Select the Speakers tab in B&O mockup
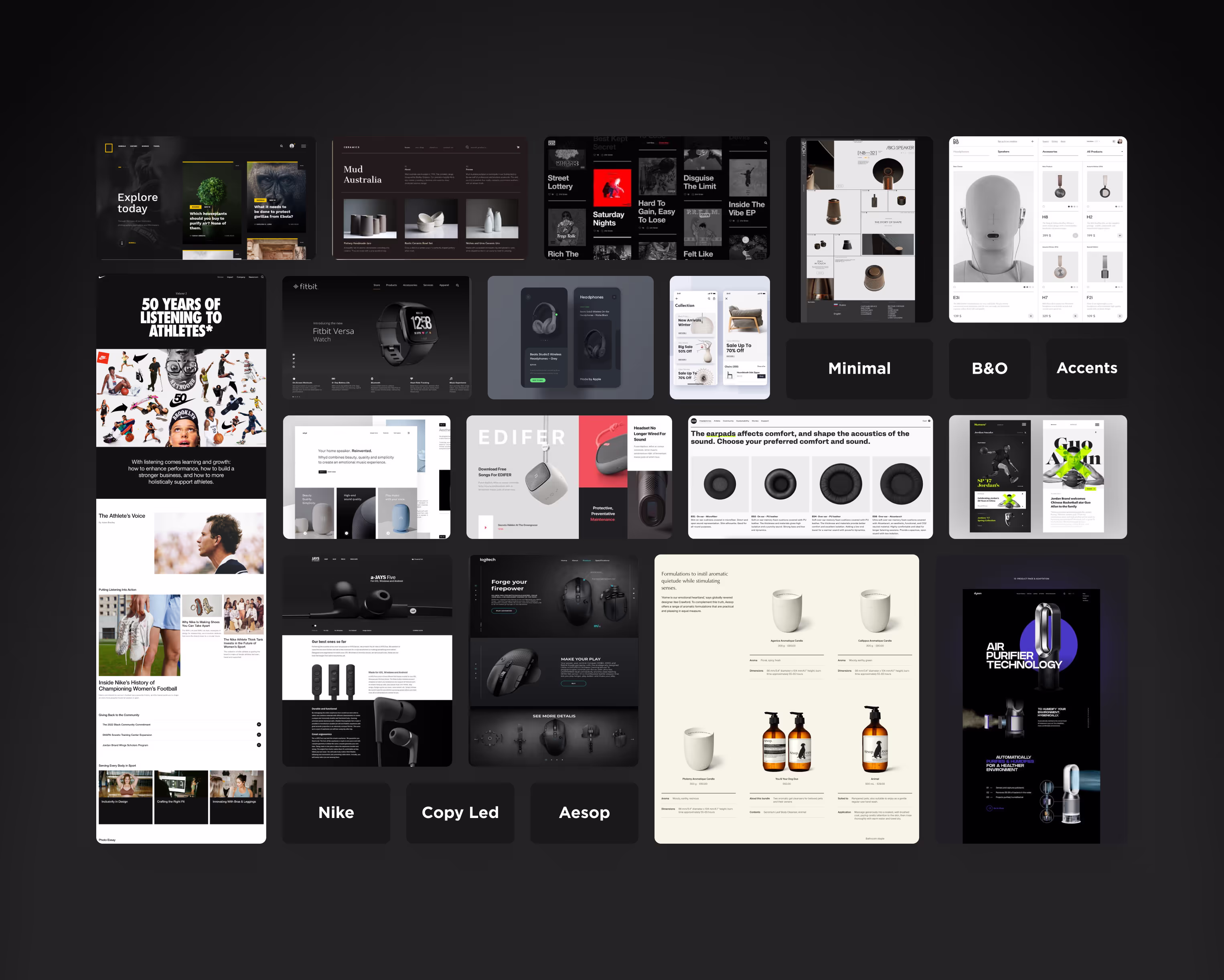 [1004, 152]
